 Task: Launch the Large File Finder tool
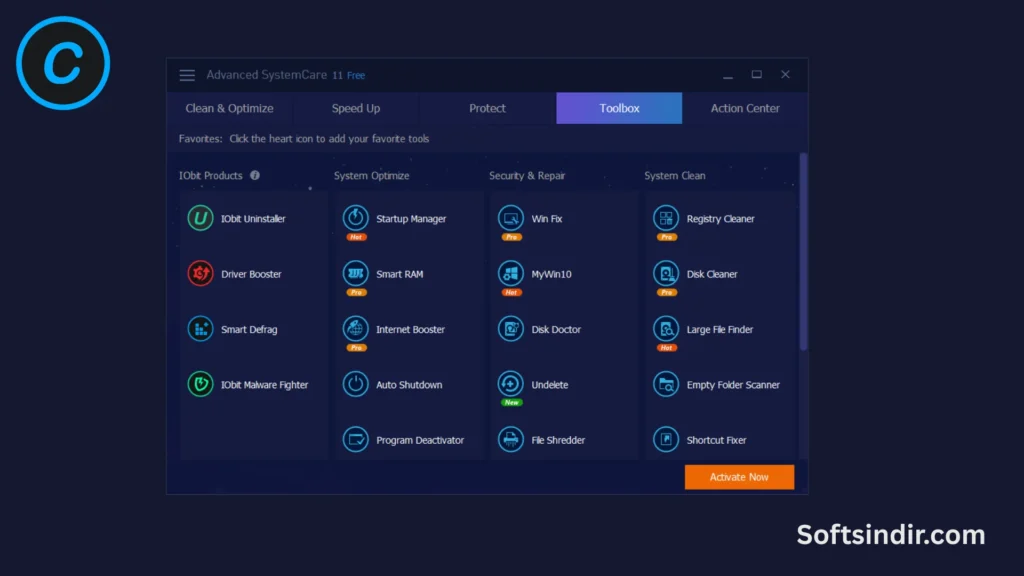[x=666, y=329]
